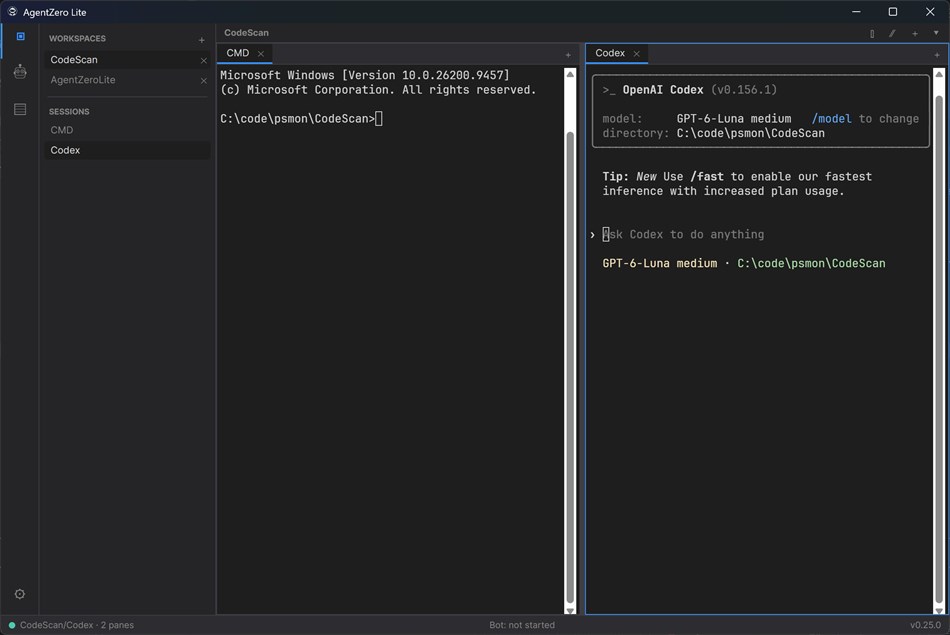Open the dropdown arrow in the CodeScan toolbar
The height and width of the screenshot is (635, 950).
tap(936, 33)
